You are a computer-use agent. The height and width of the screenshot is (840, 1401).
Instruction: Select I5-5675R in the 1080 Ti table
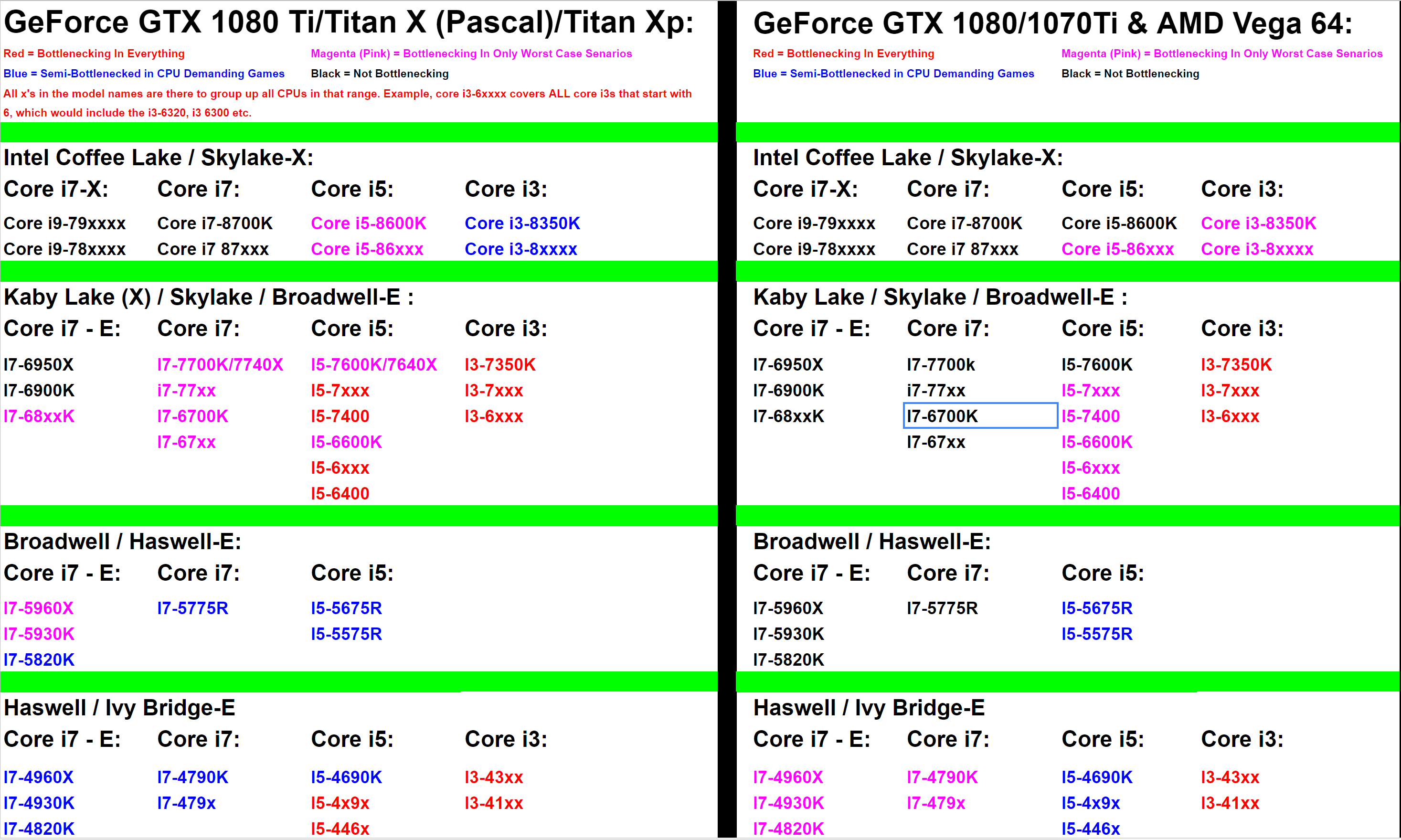click(x=346, y=608)
